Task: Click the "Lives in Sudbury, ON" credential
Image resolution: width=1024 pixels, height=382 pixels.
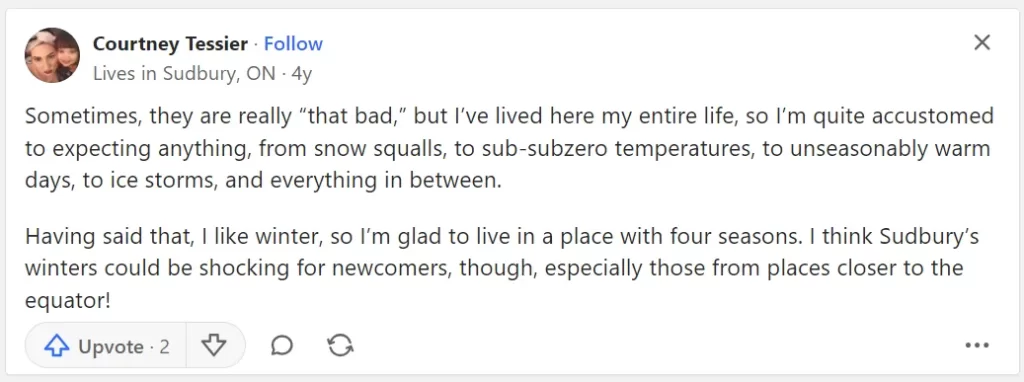Action: tap(184, 74)
